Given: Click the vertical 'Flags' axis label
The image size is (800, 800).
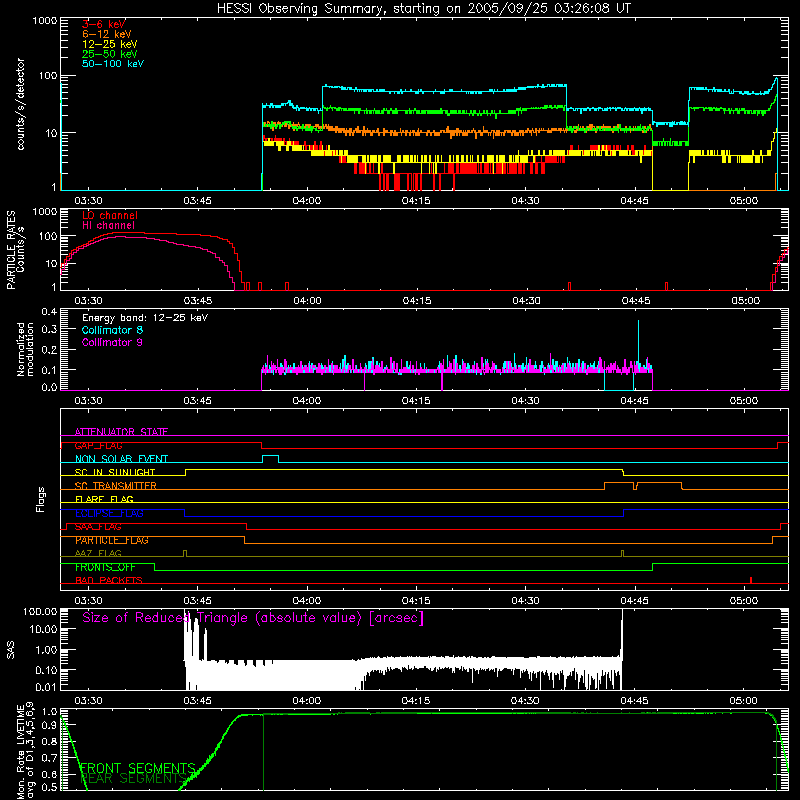Looking at the screenshot, I should [40, 499].
